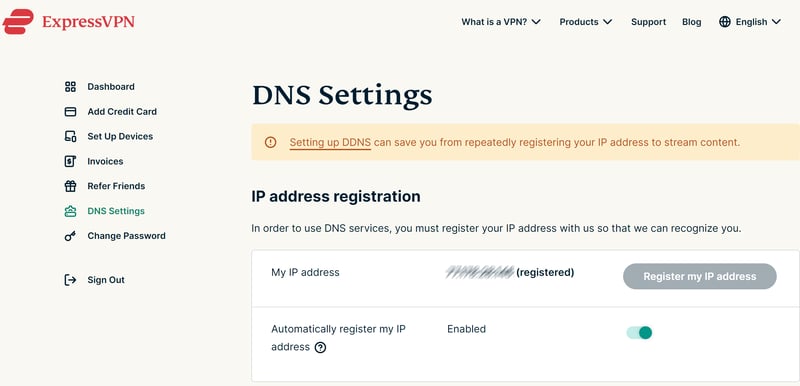Disable automatic IP address registration toggle
This screenshot has width=800, height=386.
pos(639,333)
